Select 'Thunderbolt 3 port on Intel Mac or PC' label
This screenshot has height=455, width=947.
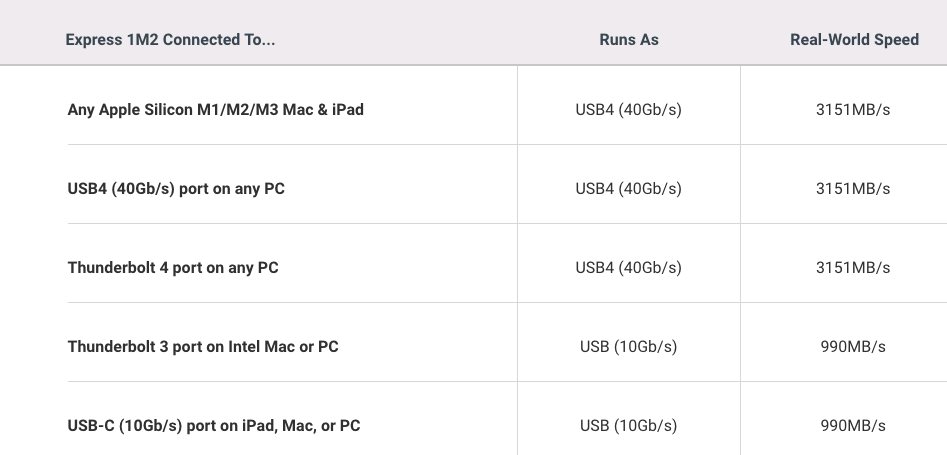(x=203, y=347)
